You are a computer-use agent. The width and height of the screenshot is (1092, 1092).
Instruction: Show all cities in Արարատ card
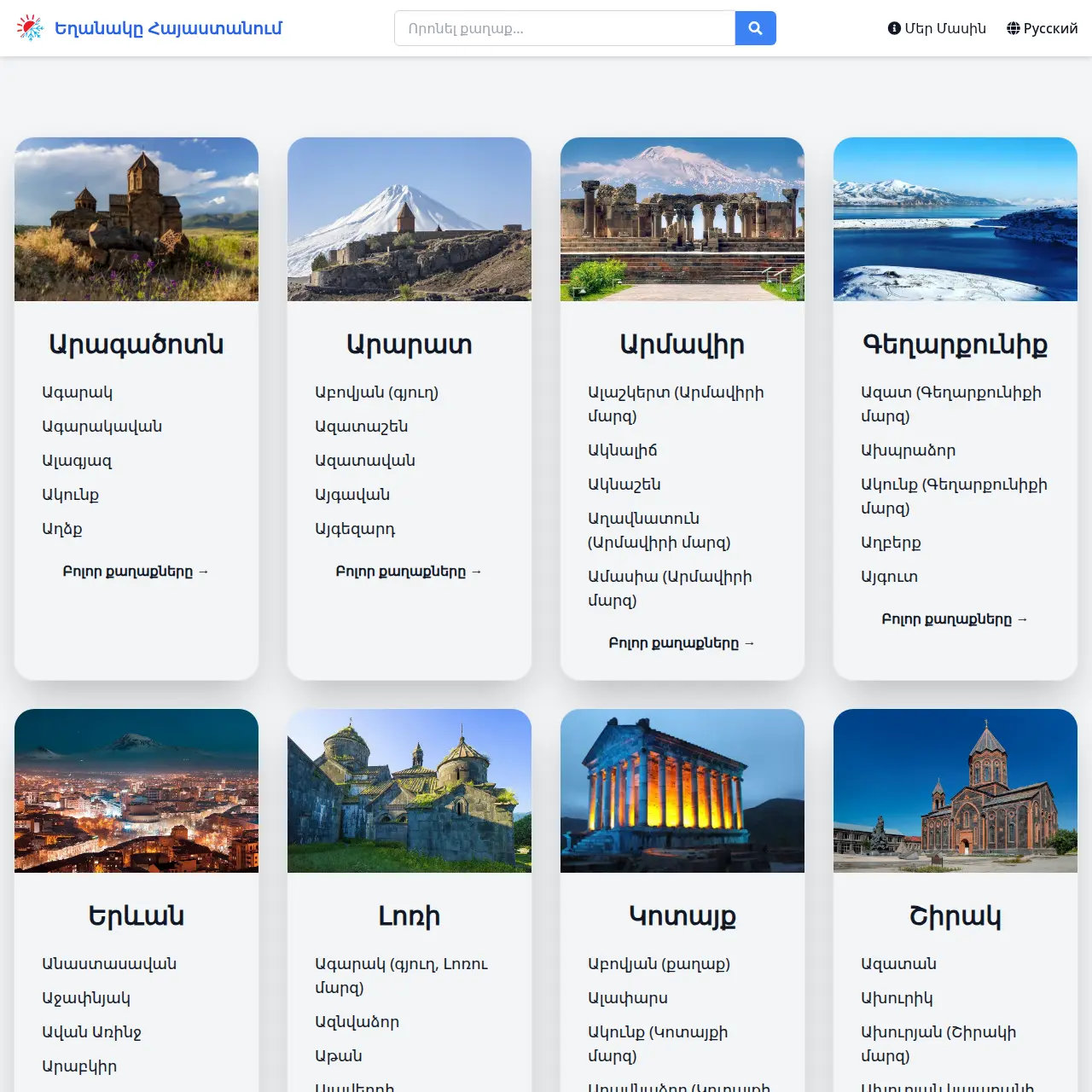(409, 572)
